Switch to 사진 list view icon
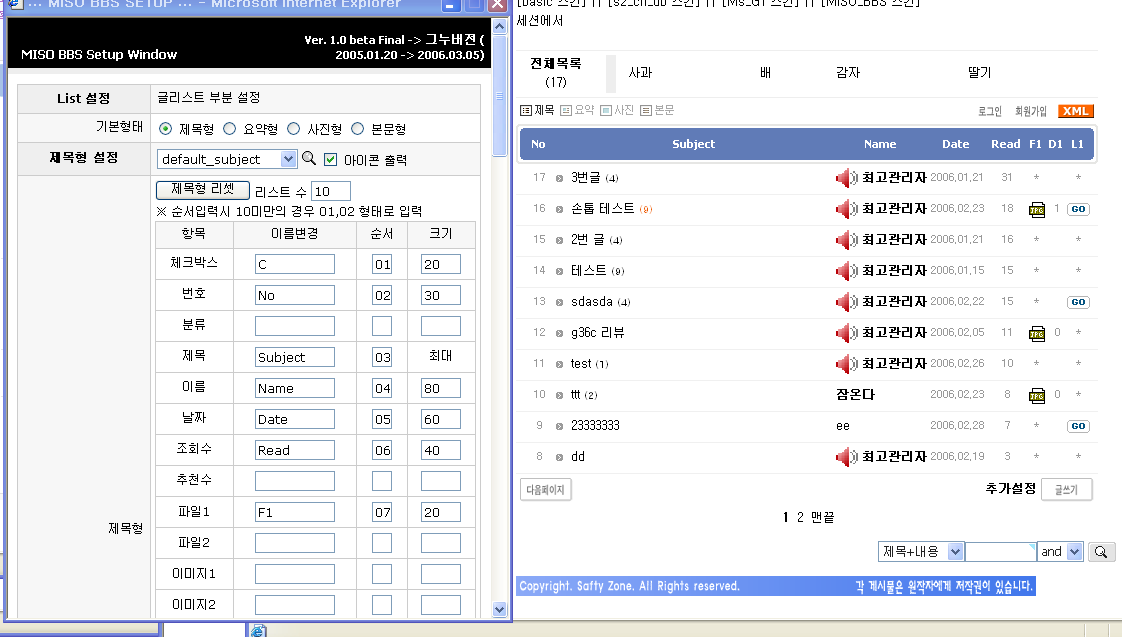This screenshot has width=1122, height=637. pos(606,110)
